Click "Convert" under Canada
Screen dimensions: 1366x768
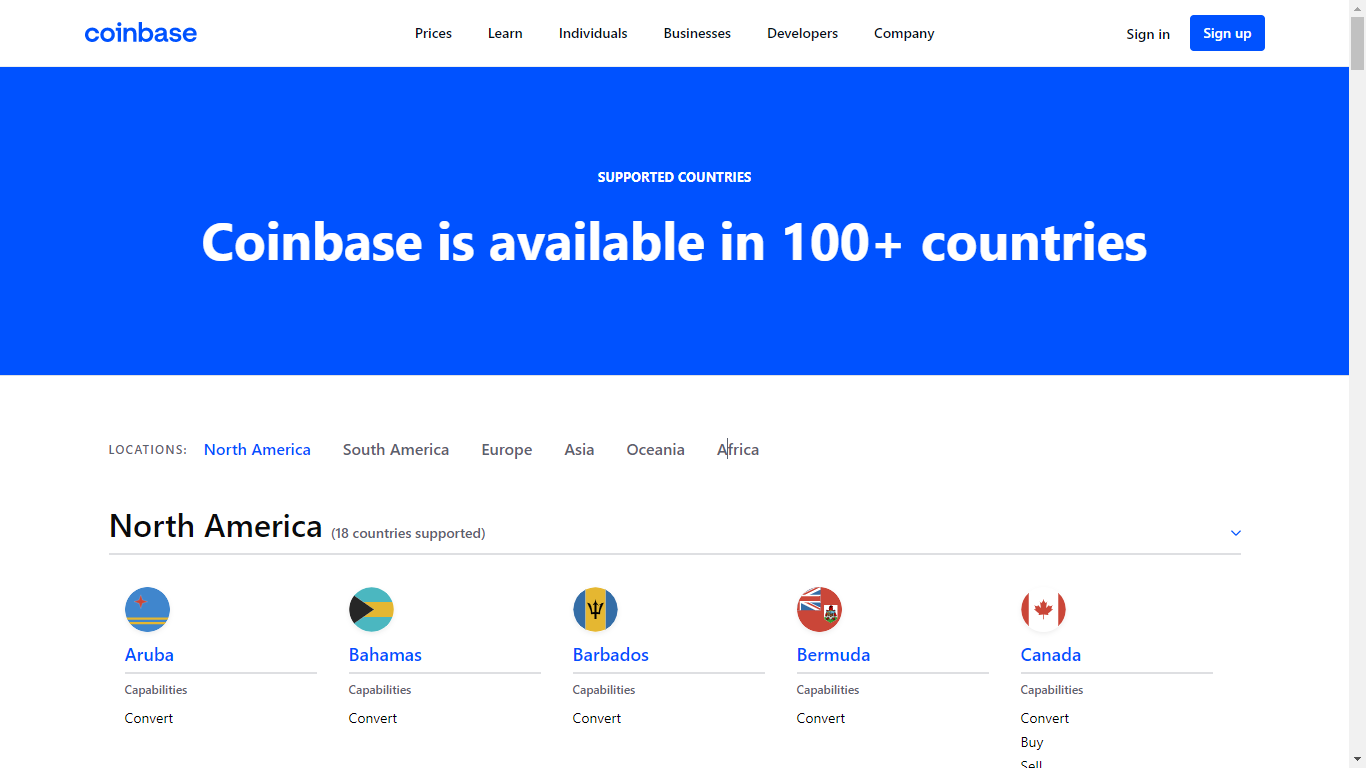click(x=1045, y=718)
